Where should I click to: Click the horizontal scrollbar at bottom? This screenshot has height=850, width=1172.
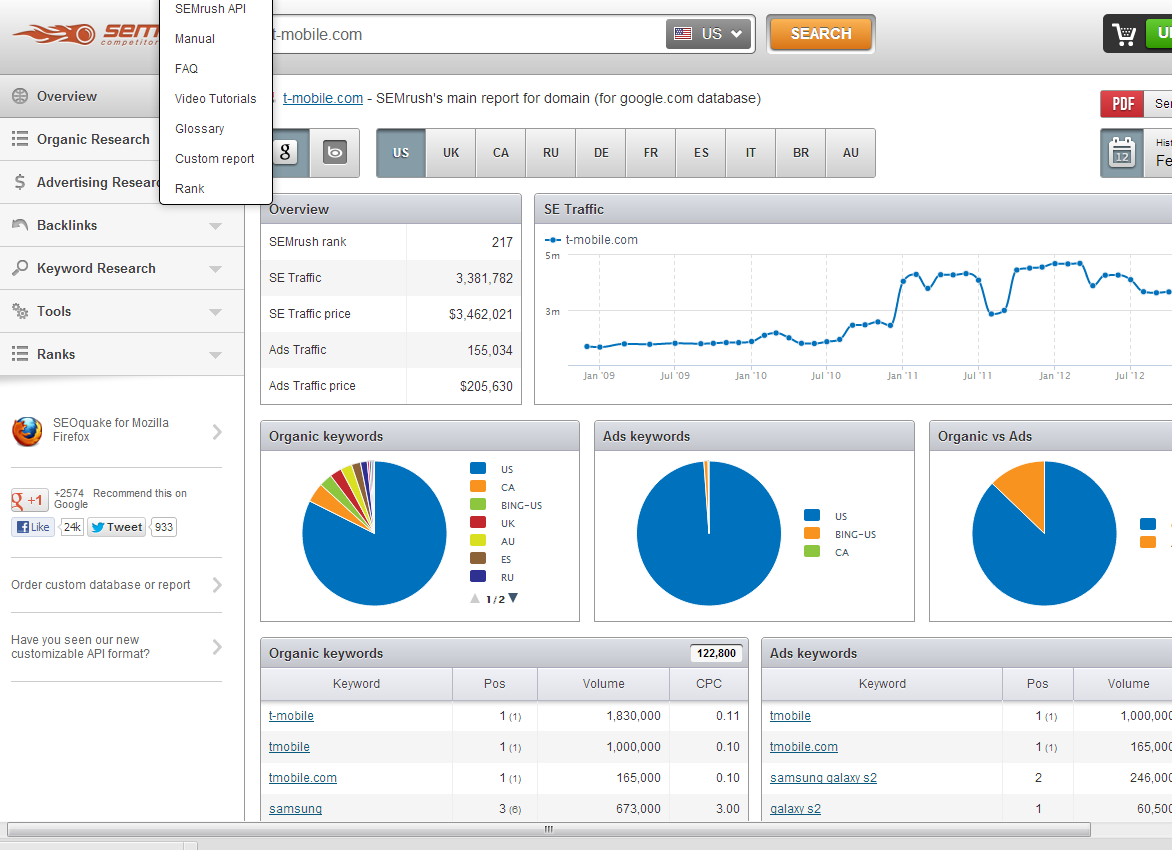[549, 829]
